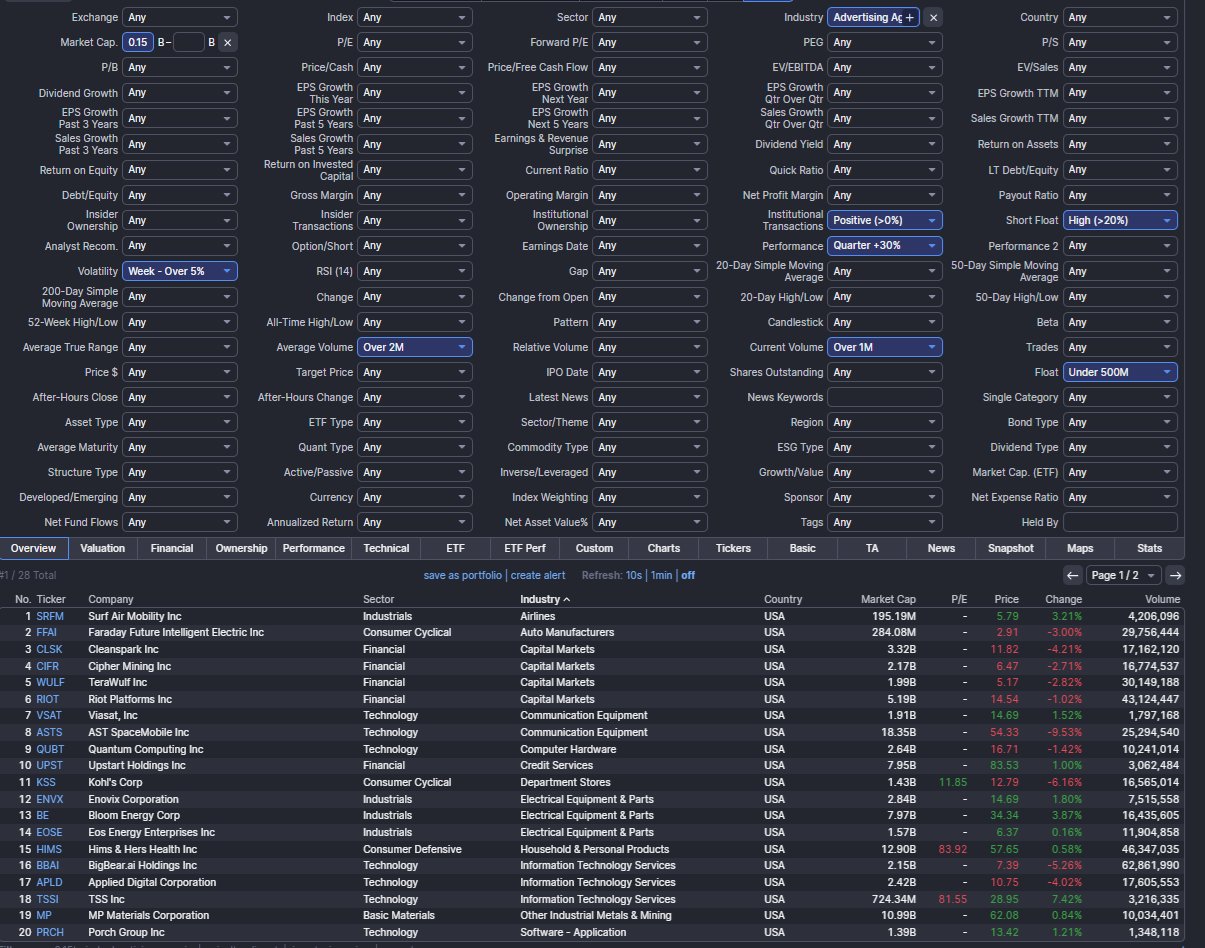The image size is (1205, 948).
Task: Add another industry using the plus icon
Action: click(x=909, y=18)
